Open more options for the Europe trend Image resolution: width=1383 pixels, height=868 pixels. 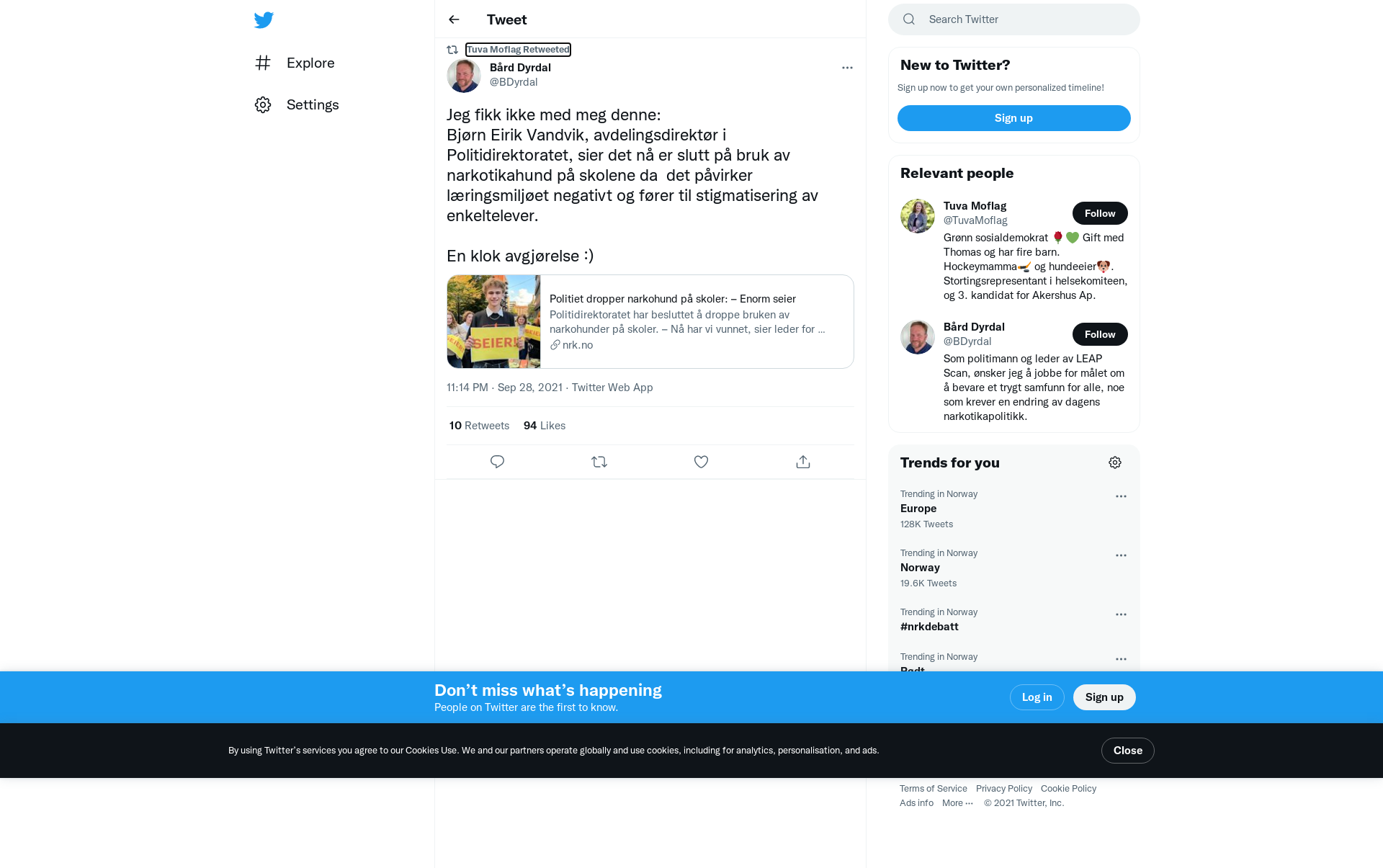[1121, 496]
